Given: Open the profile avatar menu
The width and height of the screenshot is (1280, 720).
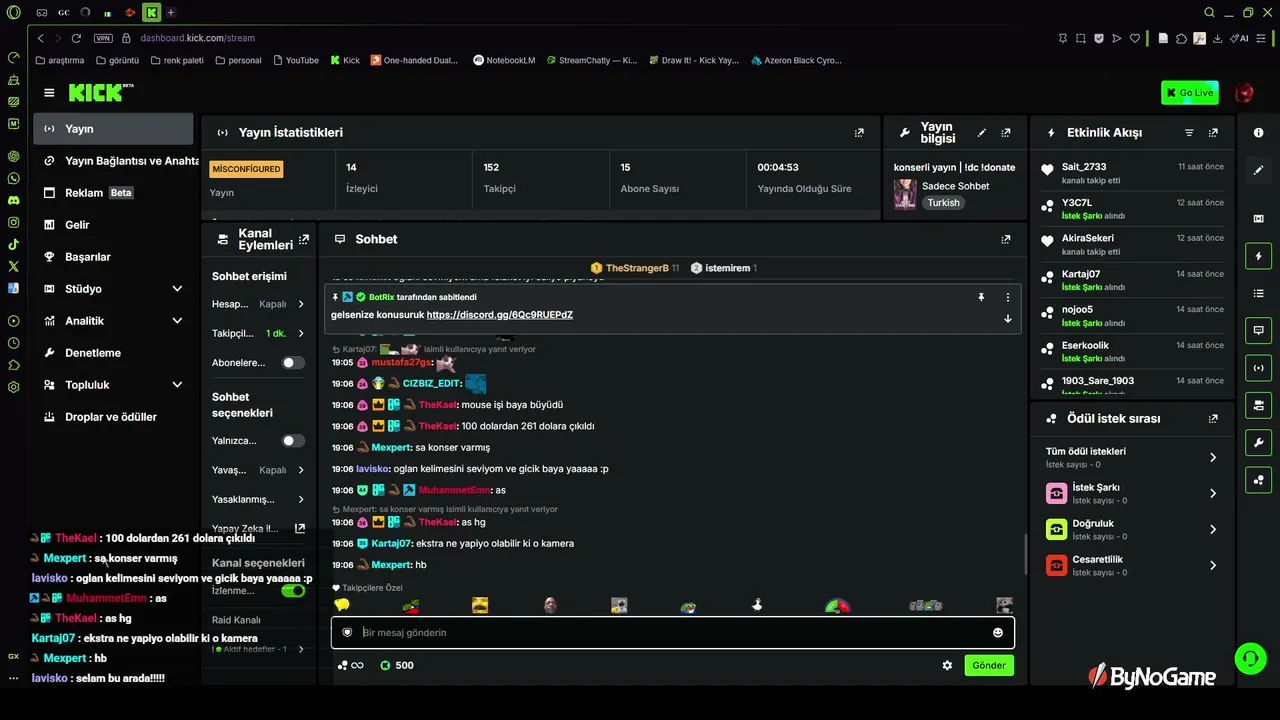Looking at the screenshot, I should pos(1244,93).
